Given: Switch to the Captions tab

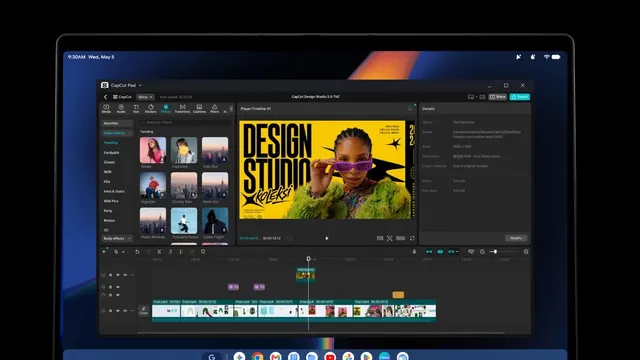Looking at the screenshot, I should coord(199,108).
